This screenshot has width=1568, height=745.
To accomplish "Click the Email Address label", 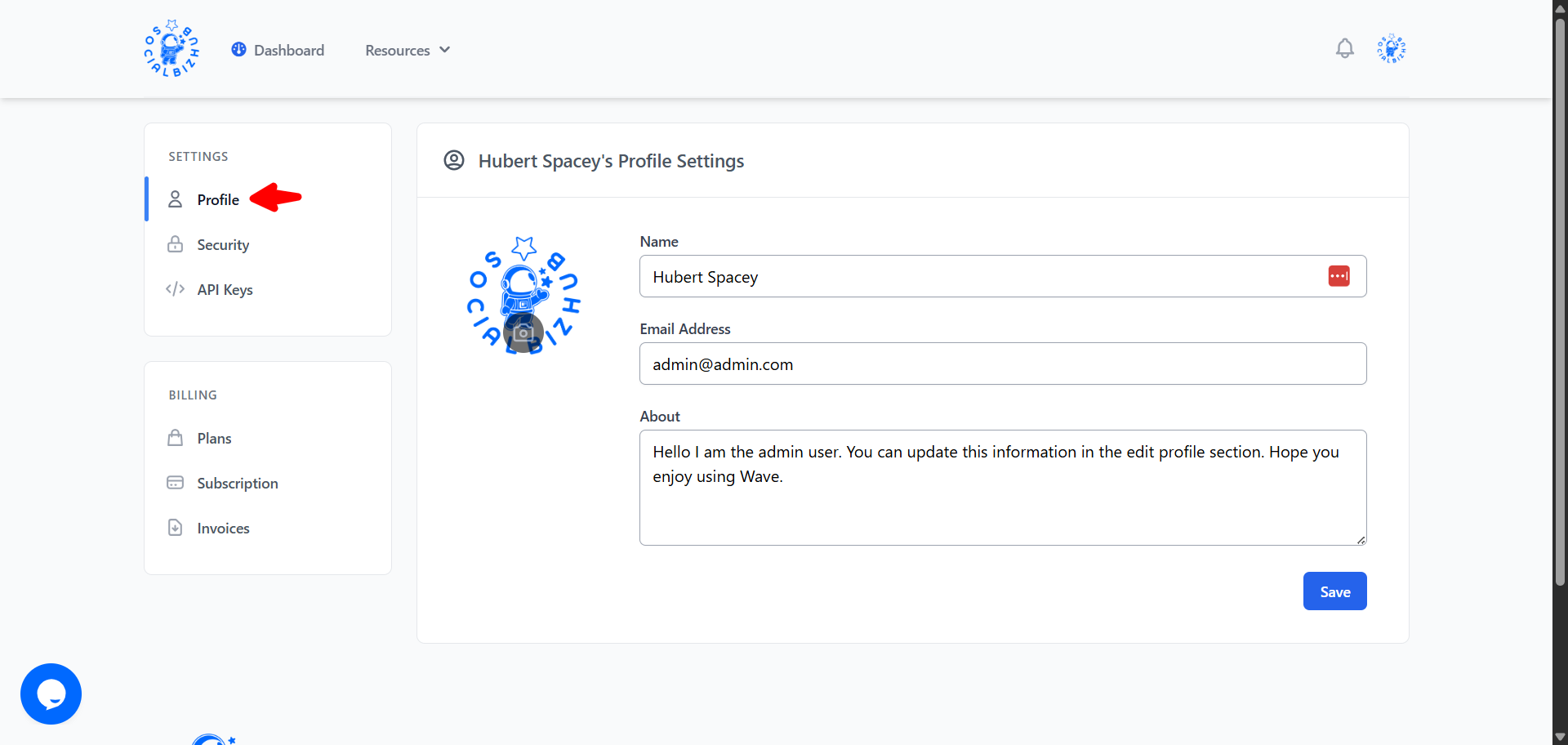I will (x=685, y=329).
